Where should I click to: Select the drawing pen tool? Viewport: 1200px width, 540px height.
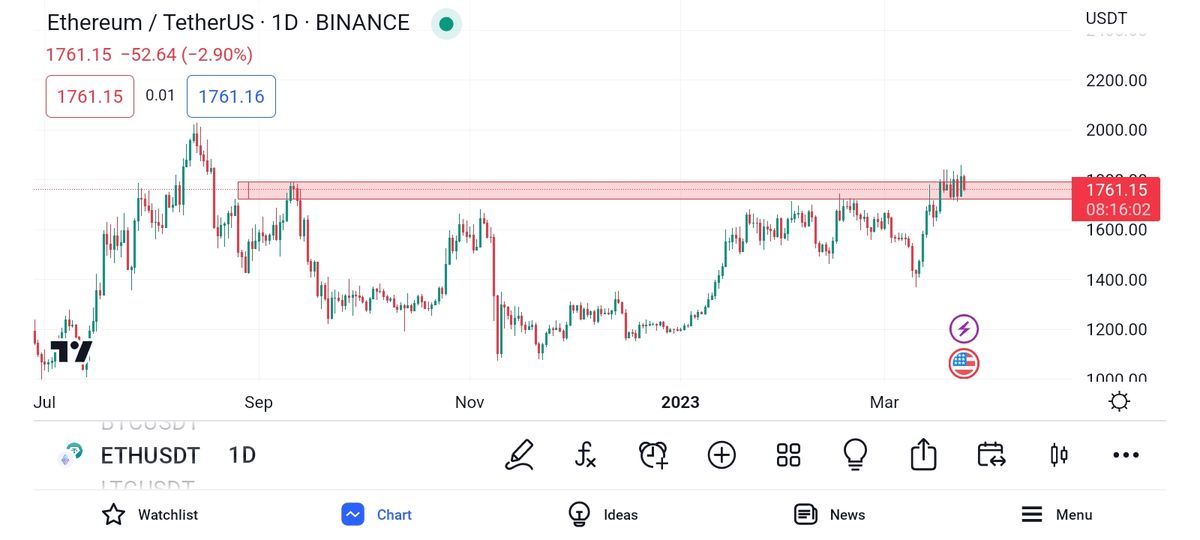click(519, 455)
